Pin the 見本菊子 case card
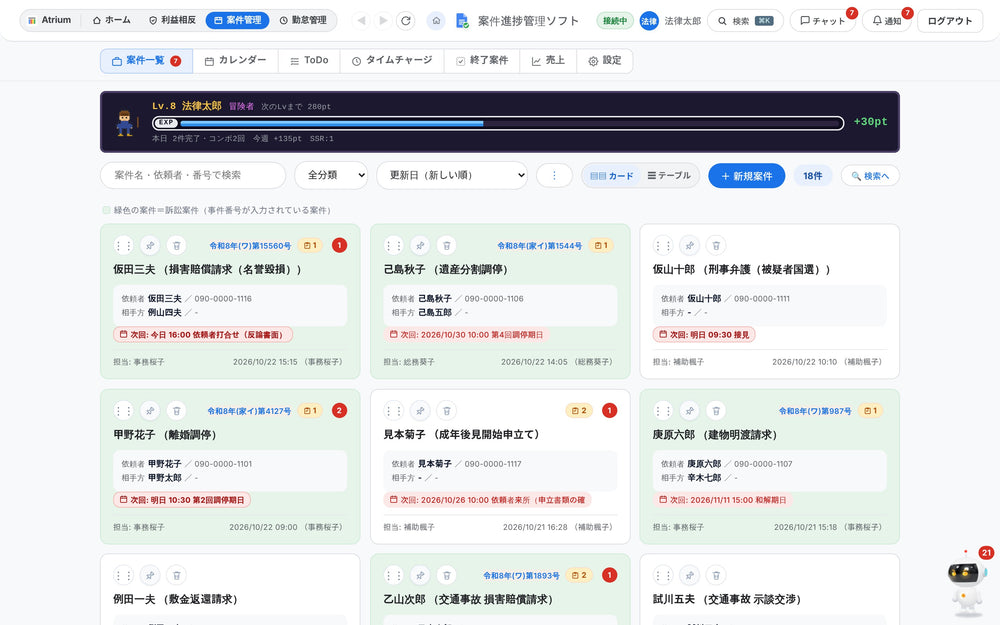1000x625 pixels. pos(420,411)
